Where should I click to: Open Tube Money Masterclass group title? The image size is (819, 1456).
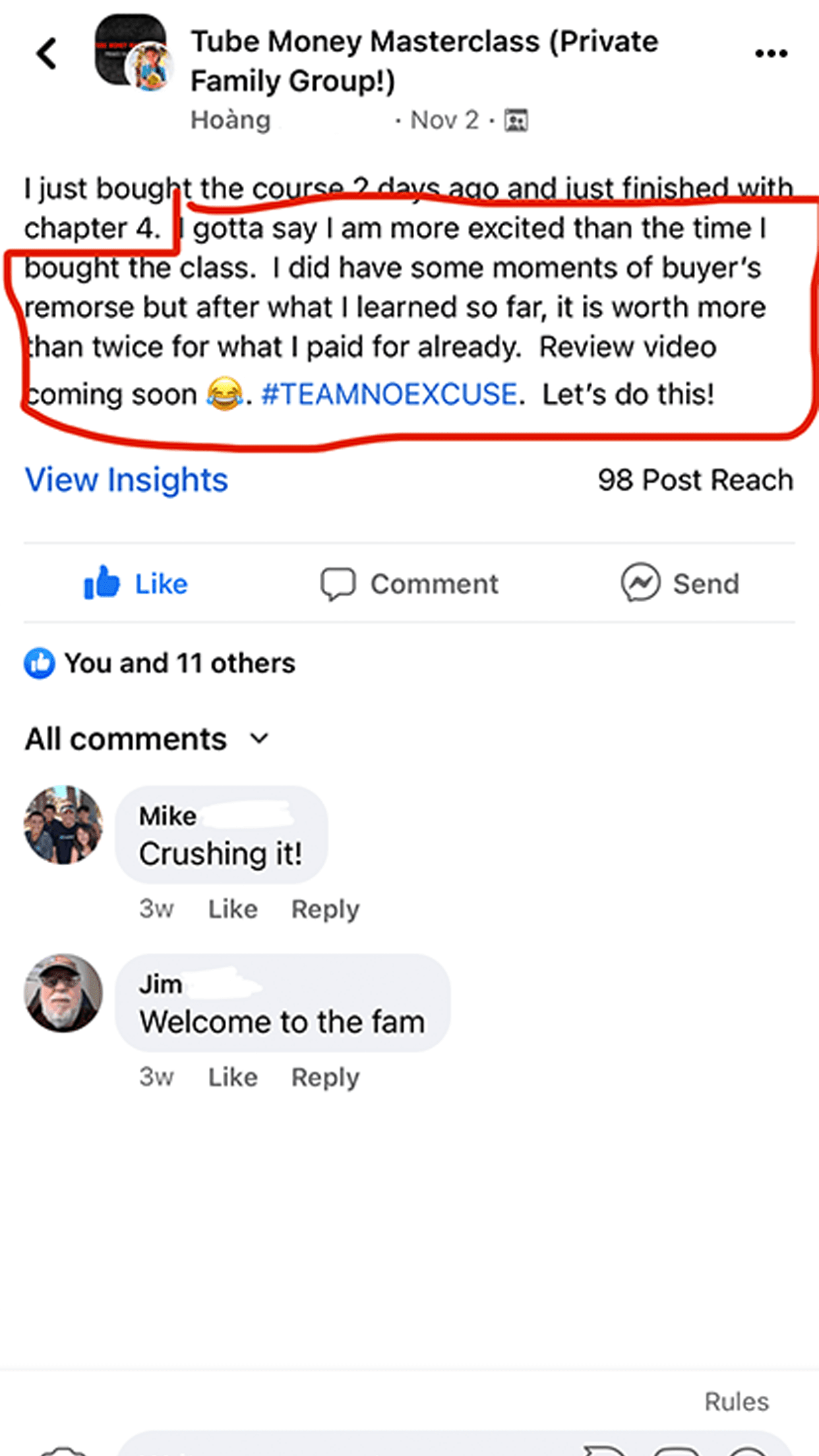click(424, 61)
